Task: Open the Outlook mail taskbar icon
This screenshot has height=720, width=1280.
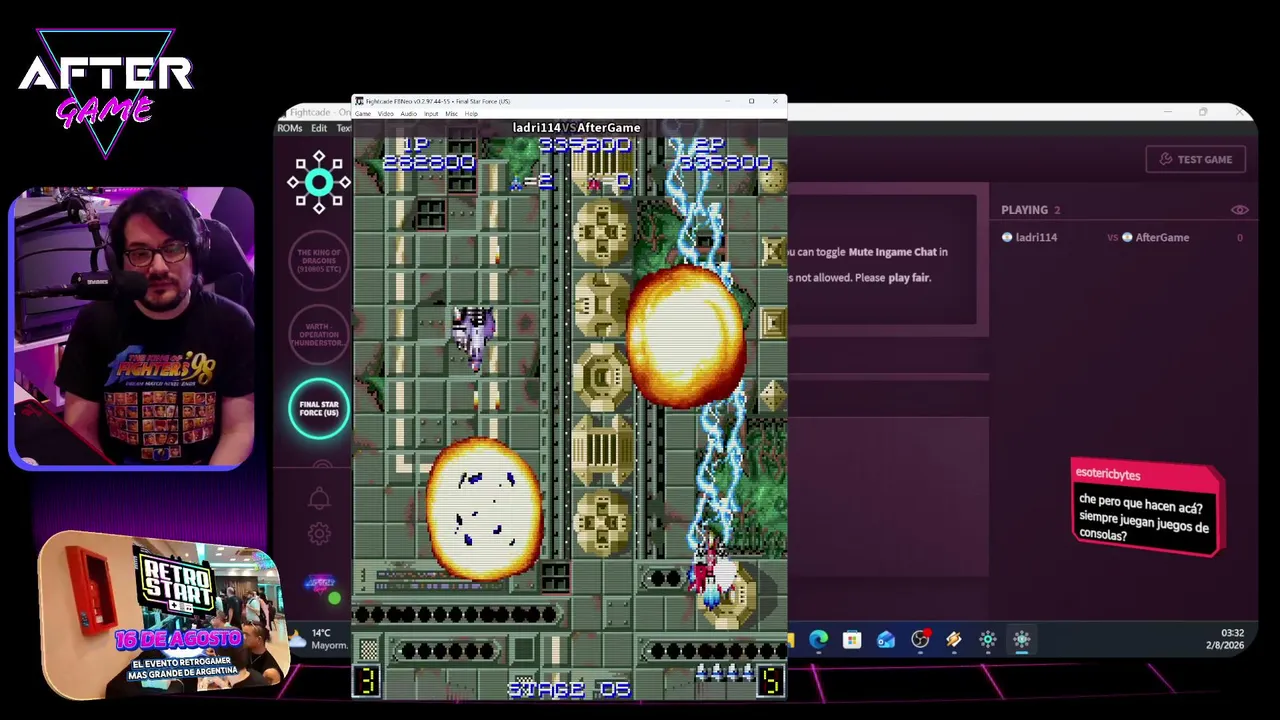Action: pos(886,640)
